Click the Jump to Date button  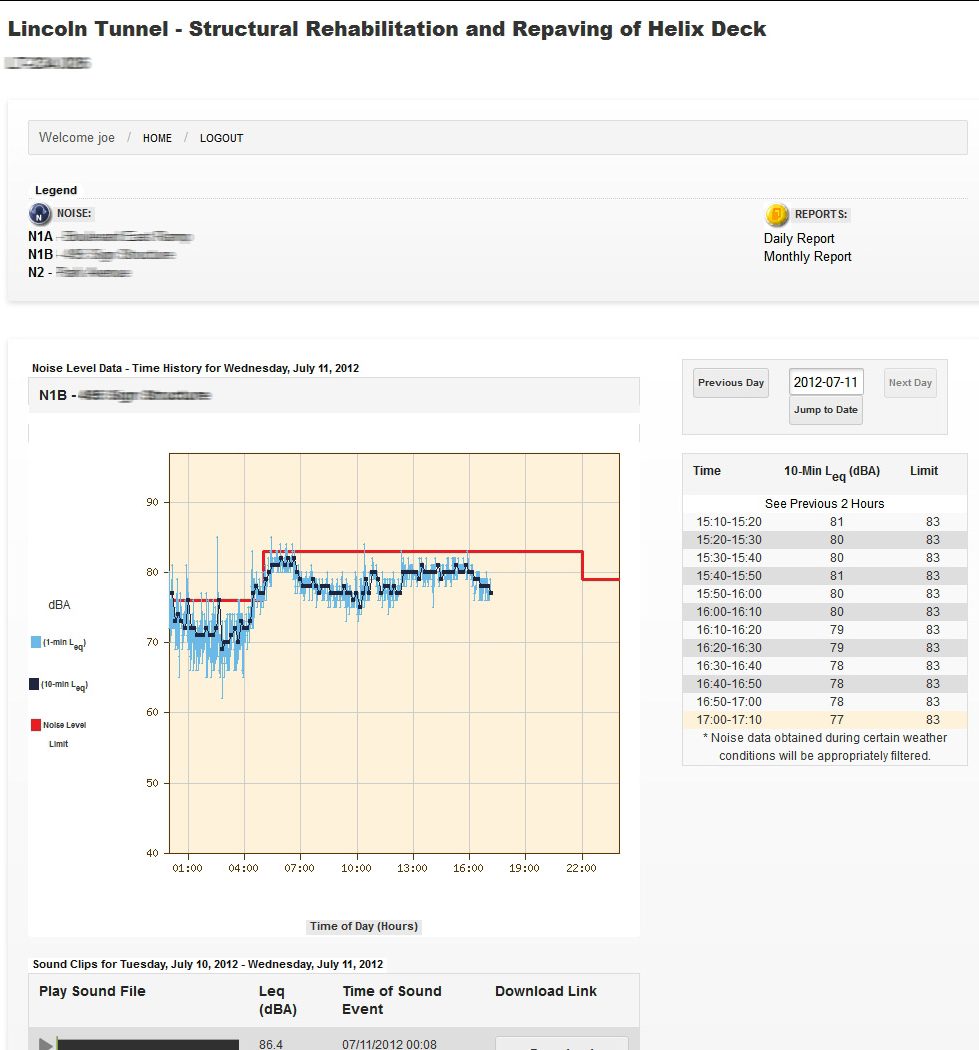(825, 410)
